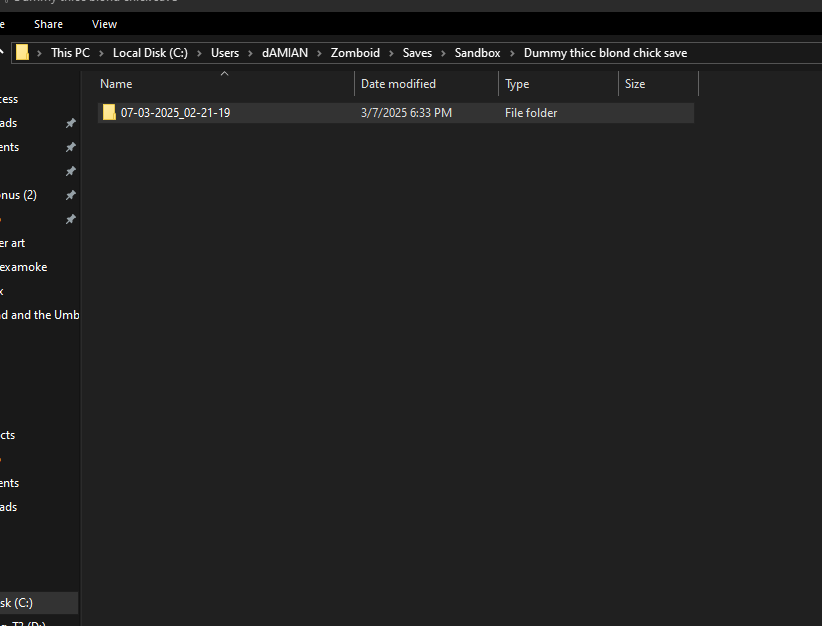This screenshot has width=822, height=626.
Task: Open 'examoke' sidebar folder
Action: point(24,267)
